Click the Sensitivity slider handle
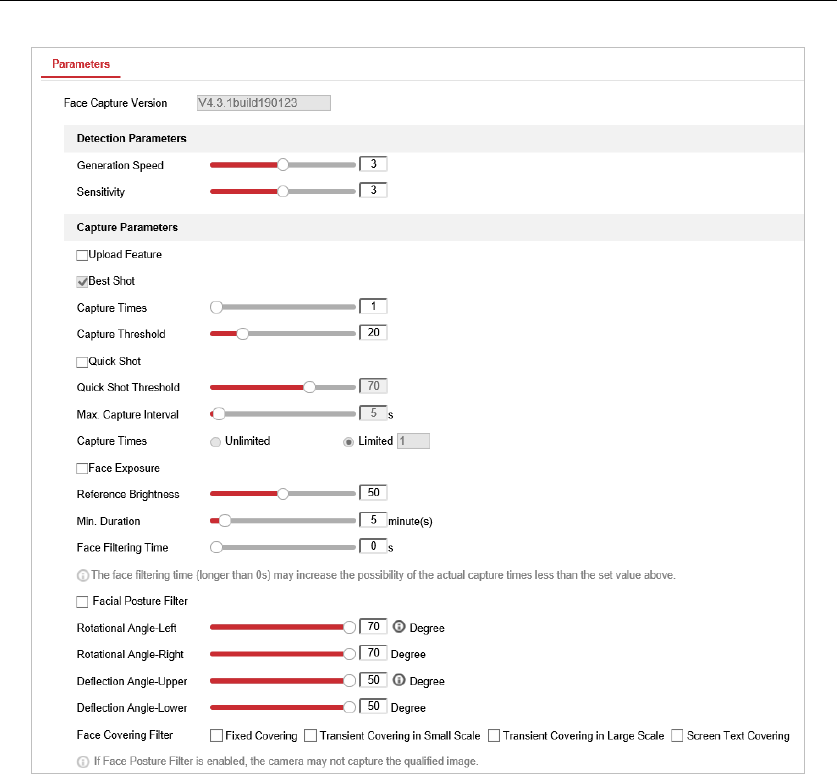The image size is (837, 774). 283,191
